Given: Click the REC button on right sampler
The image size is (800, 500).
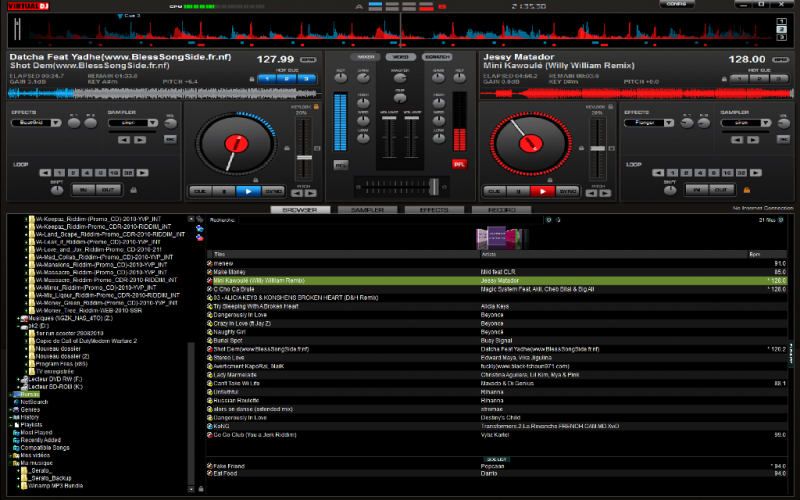Looking at the screenshot, I should [783, 139].
